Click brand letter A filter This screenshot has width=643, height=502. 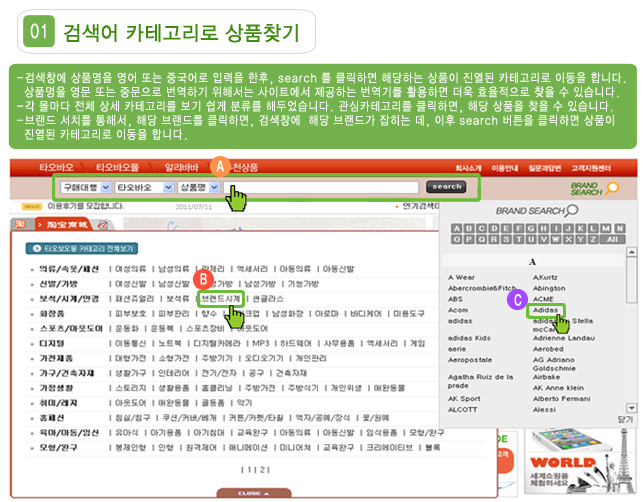(x=457, y=228)
